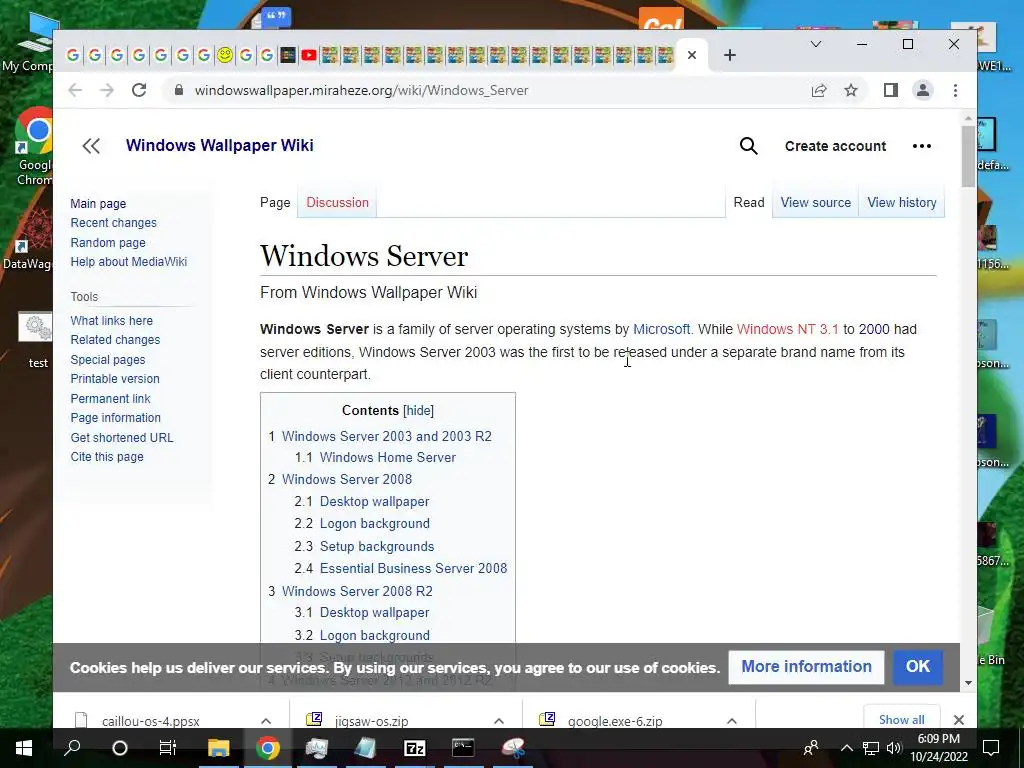Jump to Windows Server 2003 and 2003 R2
The image size is (1024, 768).
tap(387, 436)
